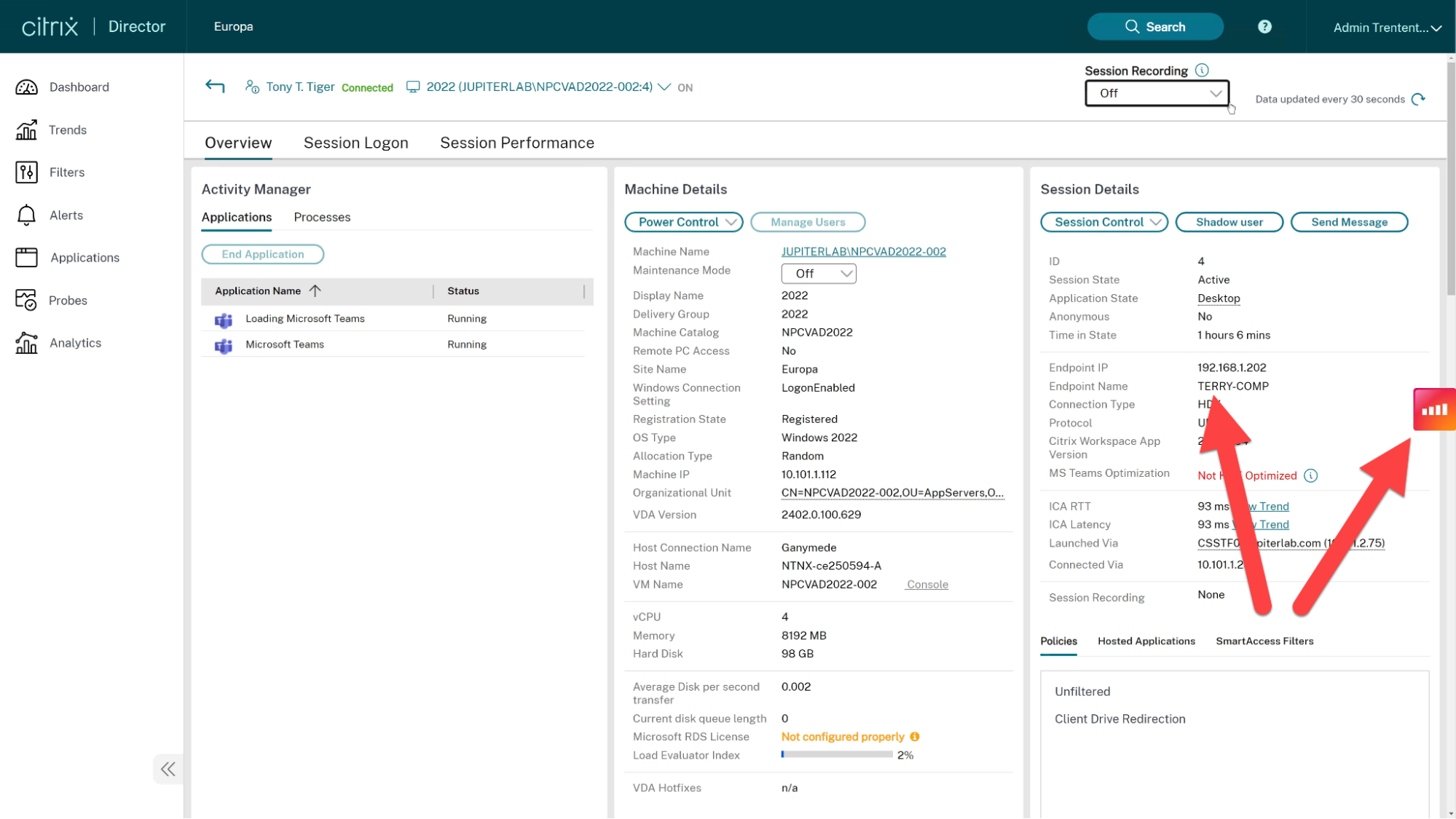This screenshot has width=1456, height=819.
Task: Expand the session selector chevron
Action: (664, 87)
